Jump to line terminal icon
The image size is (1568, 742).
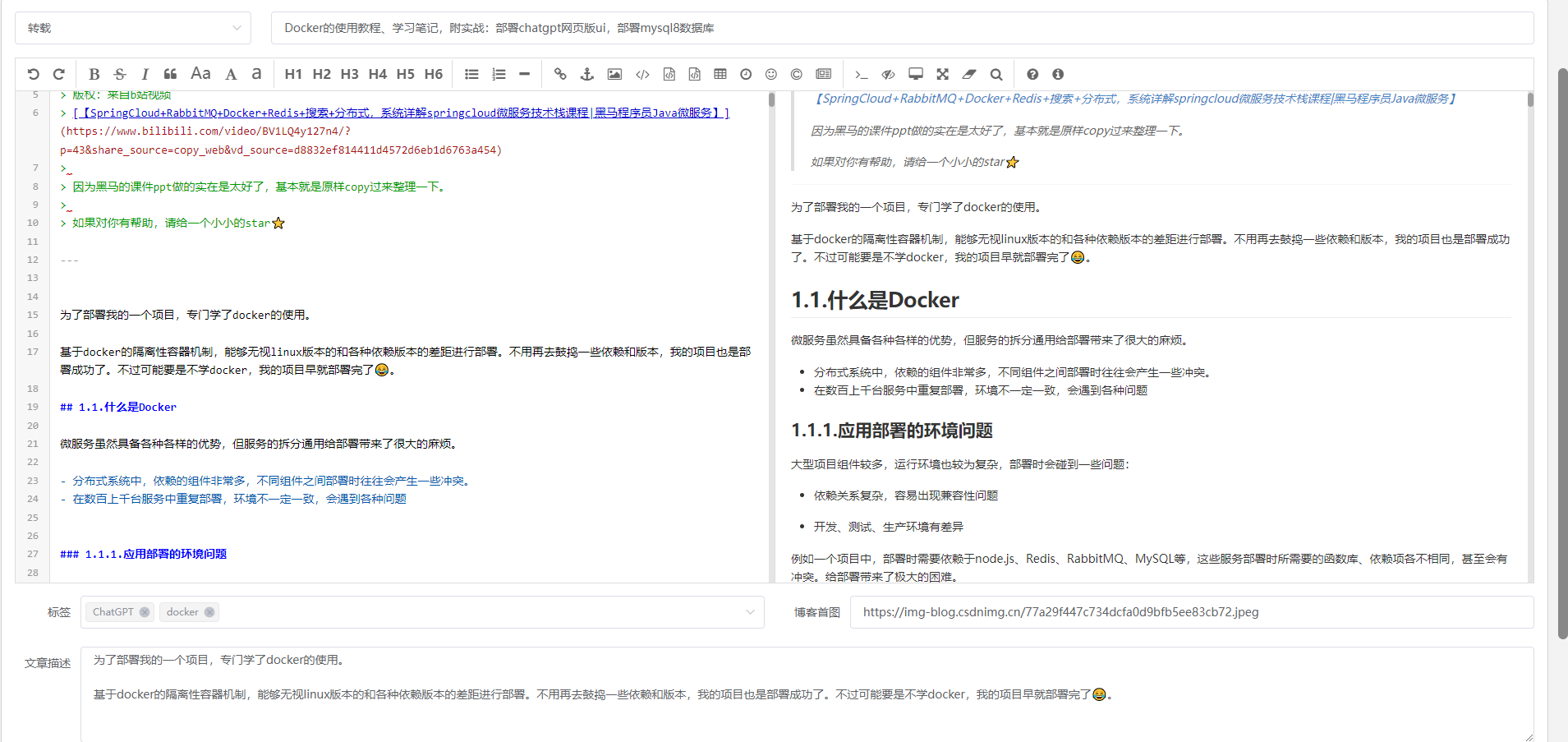tap(861, 74)
